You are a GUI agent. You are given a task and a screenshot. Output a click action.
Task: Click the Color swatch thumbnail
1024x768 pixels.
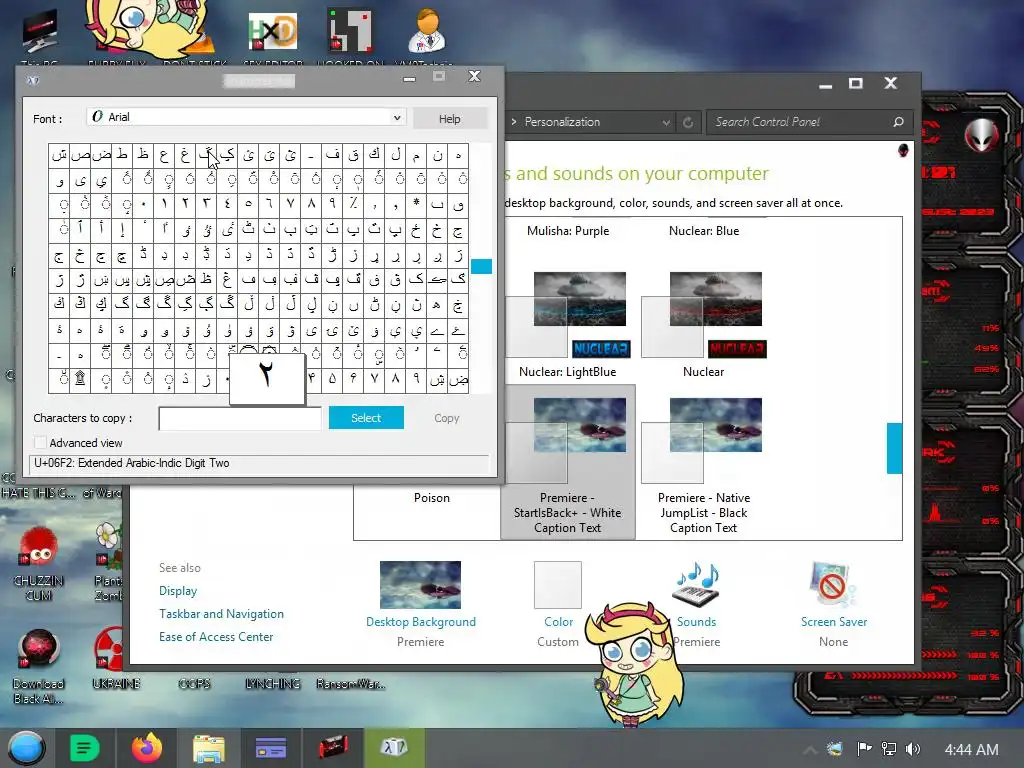click(x=558, y=585)
